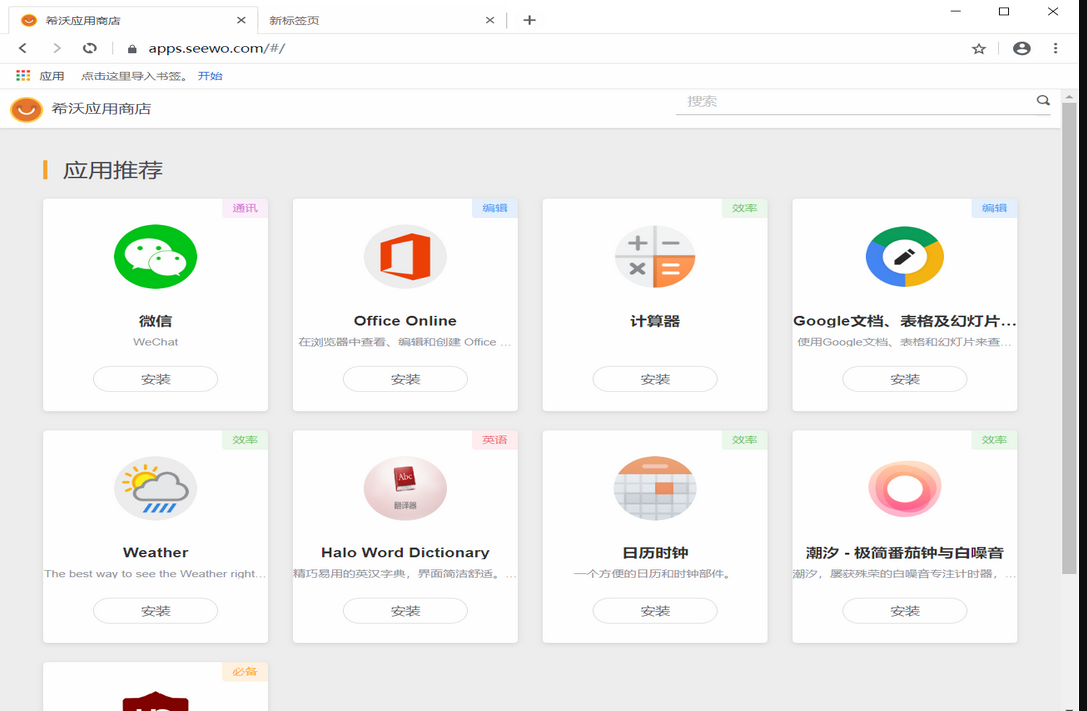Click the address bar URL apps.seewo.com
This screenshot has width=1087, height=711.
(216, 49)
